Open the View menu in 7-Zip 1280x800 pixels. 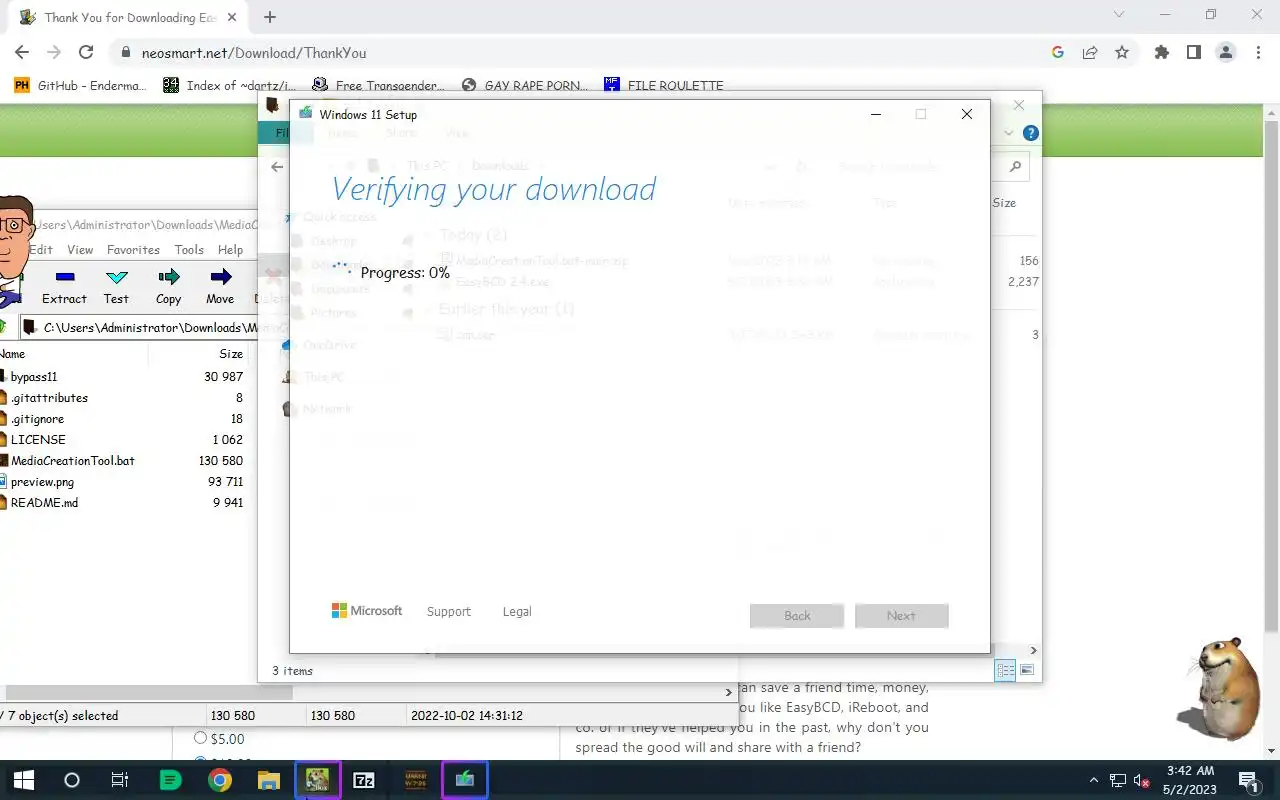click(80, 250)
